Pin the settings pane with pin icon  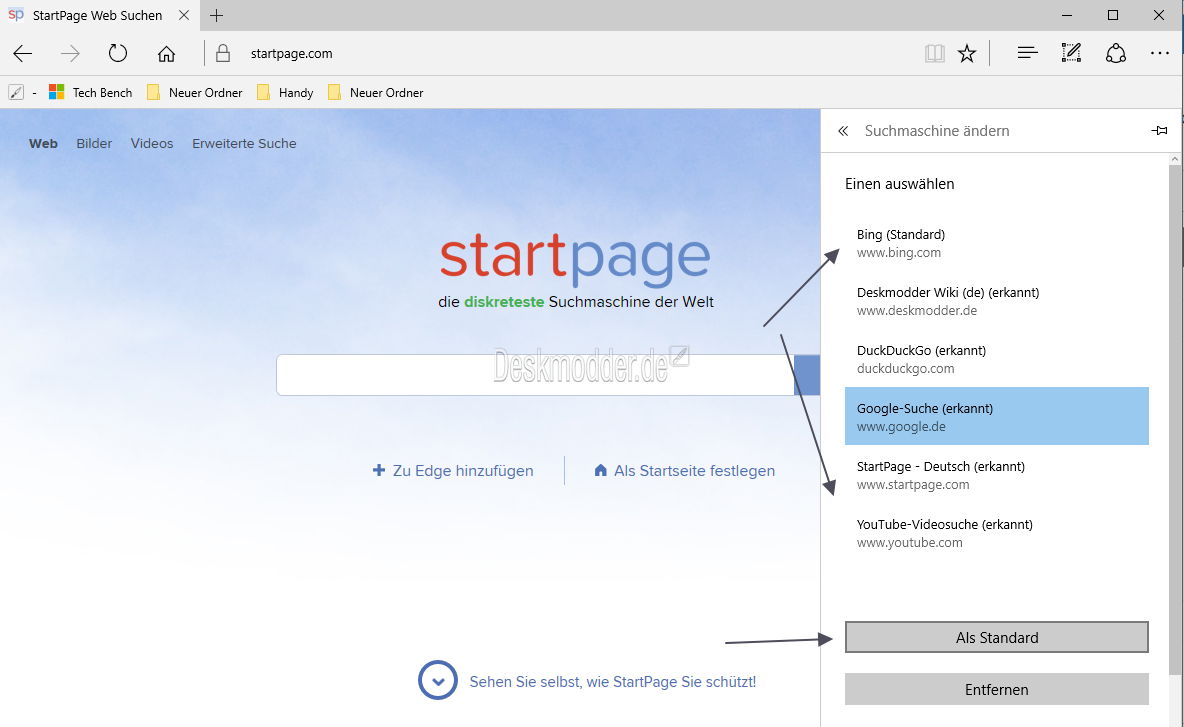tap(1159, 131)
